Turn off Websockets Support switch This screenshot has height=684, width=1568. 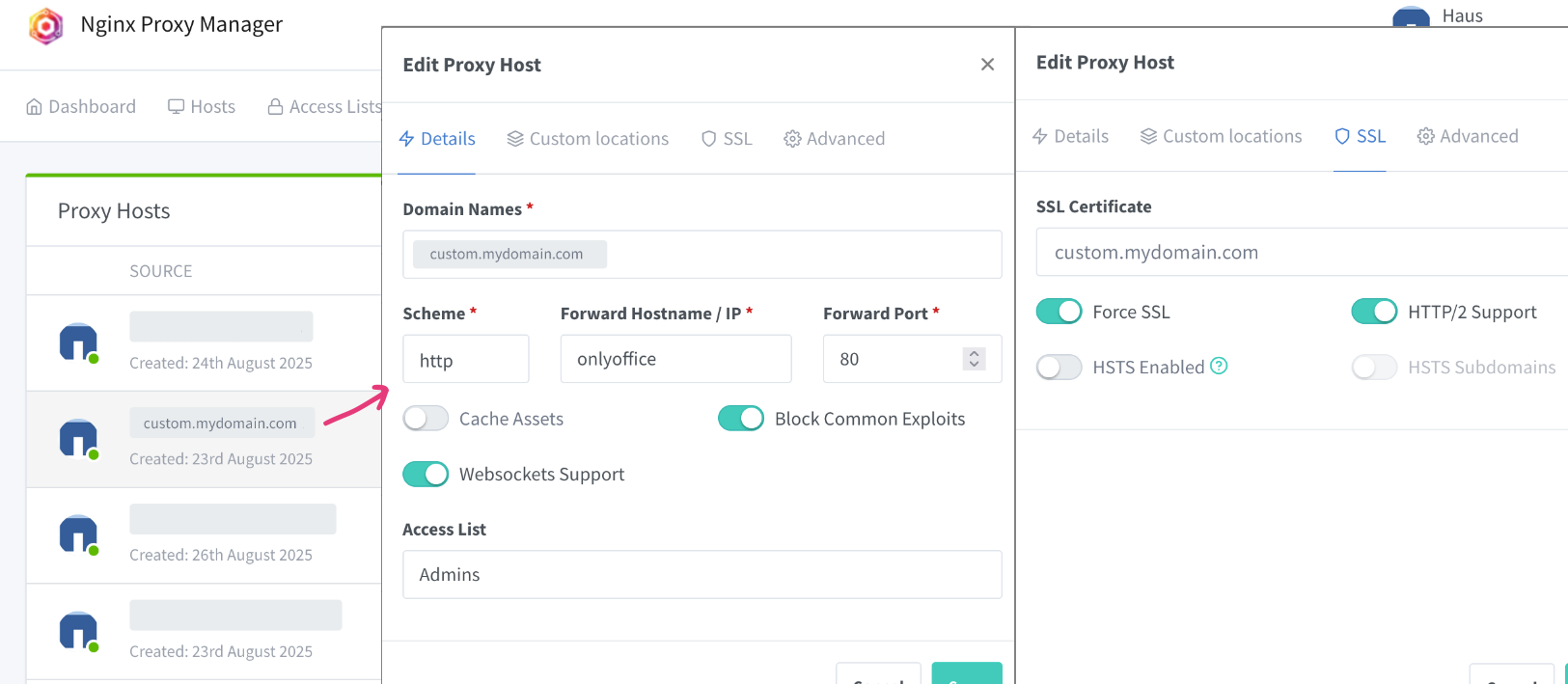coord(426,474)
